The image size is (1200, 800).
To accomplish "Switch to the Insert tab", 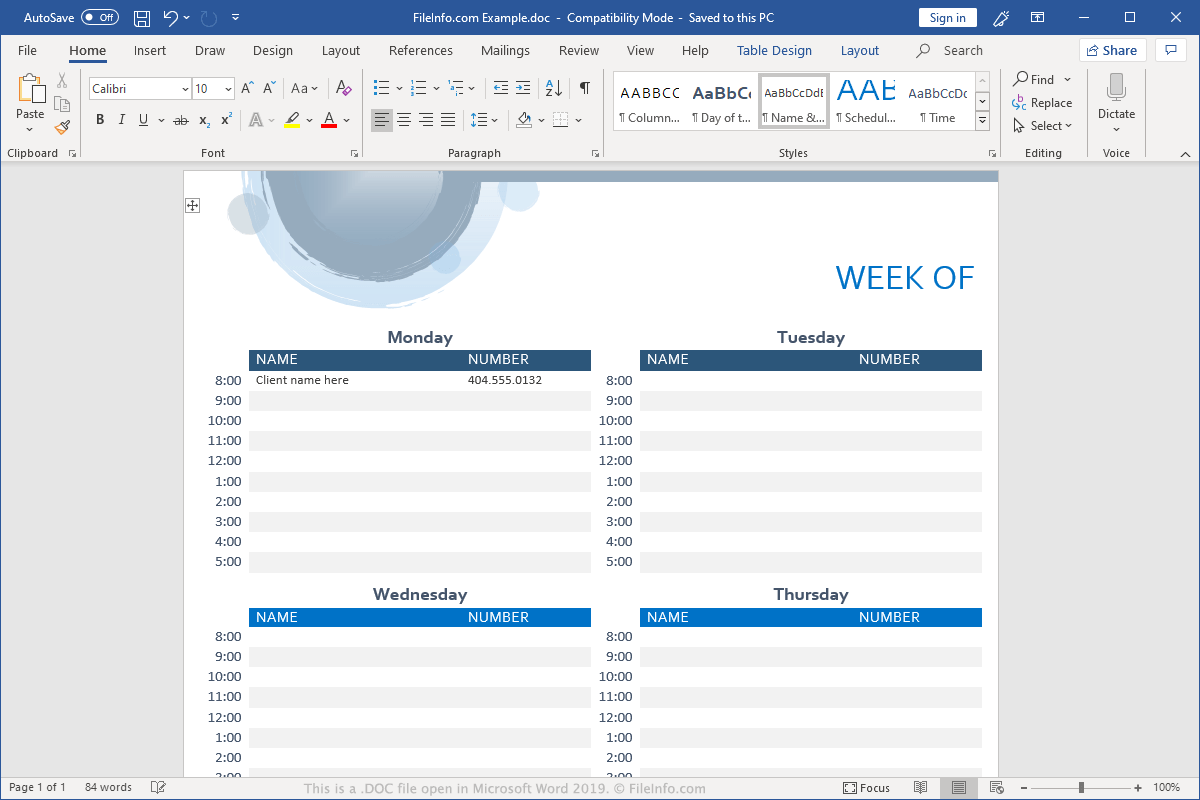I will point(150,50).
